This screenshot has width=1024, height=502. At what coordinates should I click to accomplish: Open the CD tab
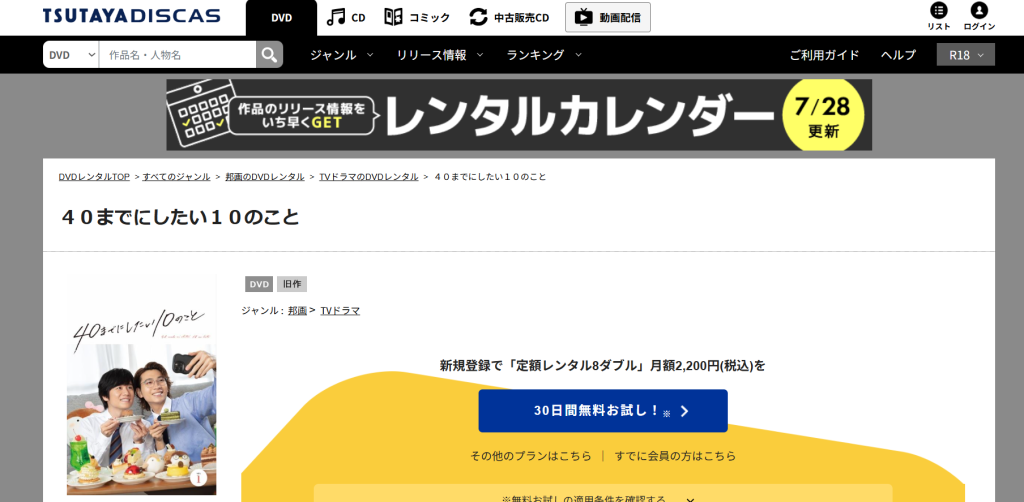pyautogui.click(x=346, y=18)
